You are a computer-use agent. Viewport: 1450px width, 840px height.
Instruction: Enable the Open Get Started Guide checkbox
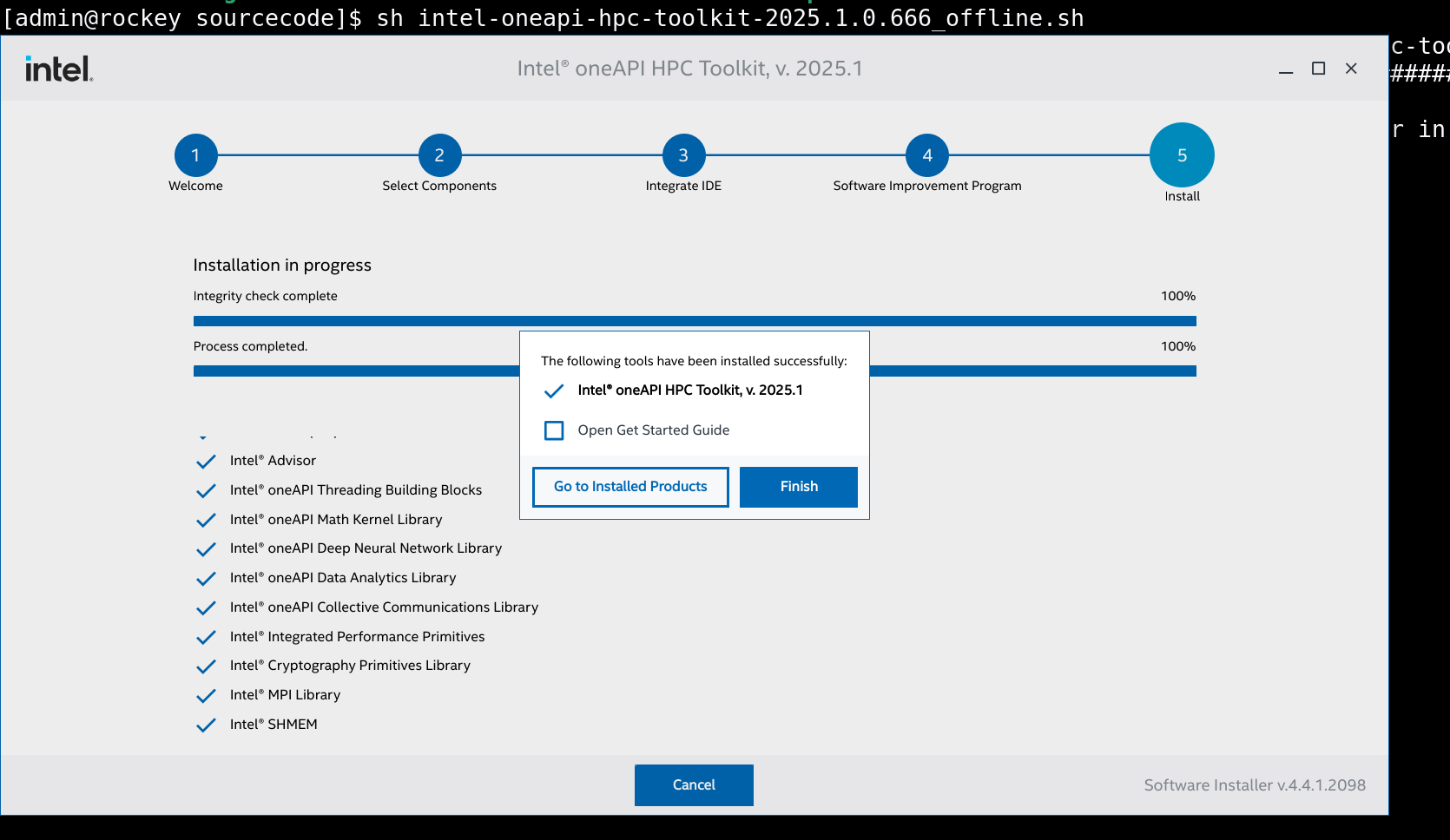coord(554,430)
